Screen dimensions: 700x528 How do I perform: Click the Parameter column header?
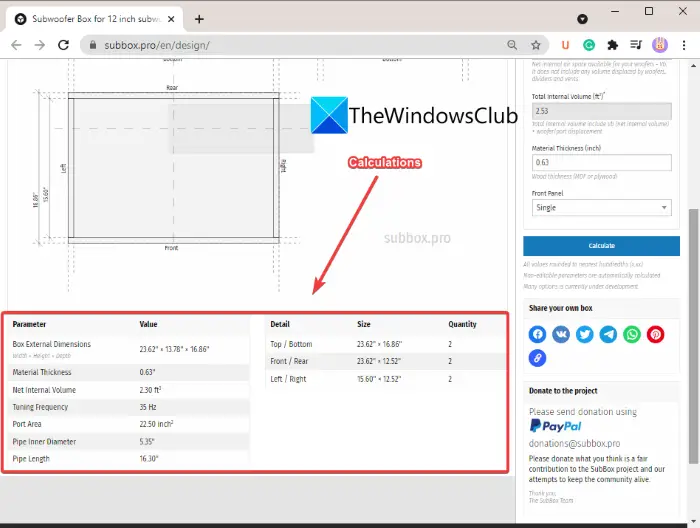coord(29,324)
